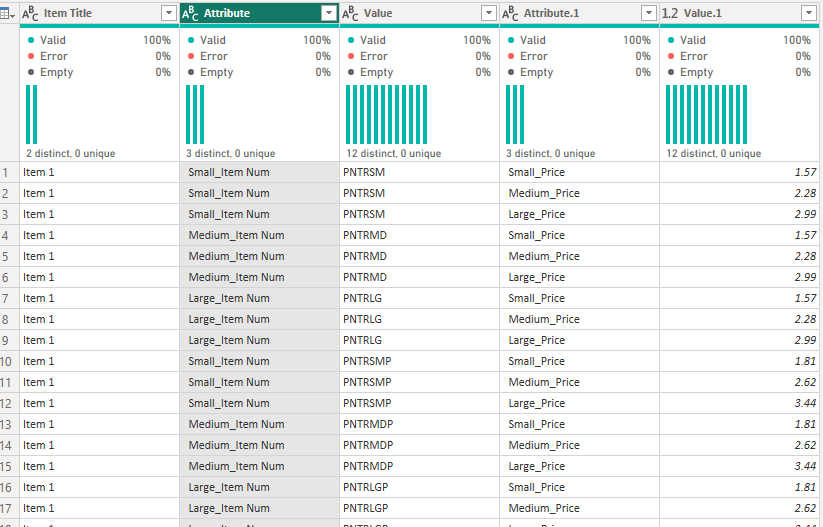The image size is (823, 527).
Task: Click 'Medium_Price' cell in row 17
Action: click(579, 508)
